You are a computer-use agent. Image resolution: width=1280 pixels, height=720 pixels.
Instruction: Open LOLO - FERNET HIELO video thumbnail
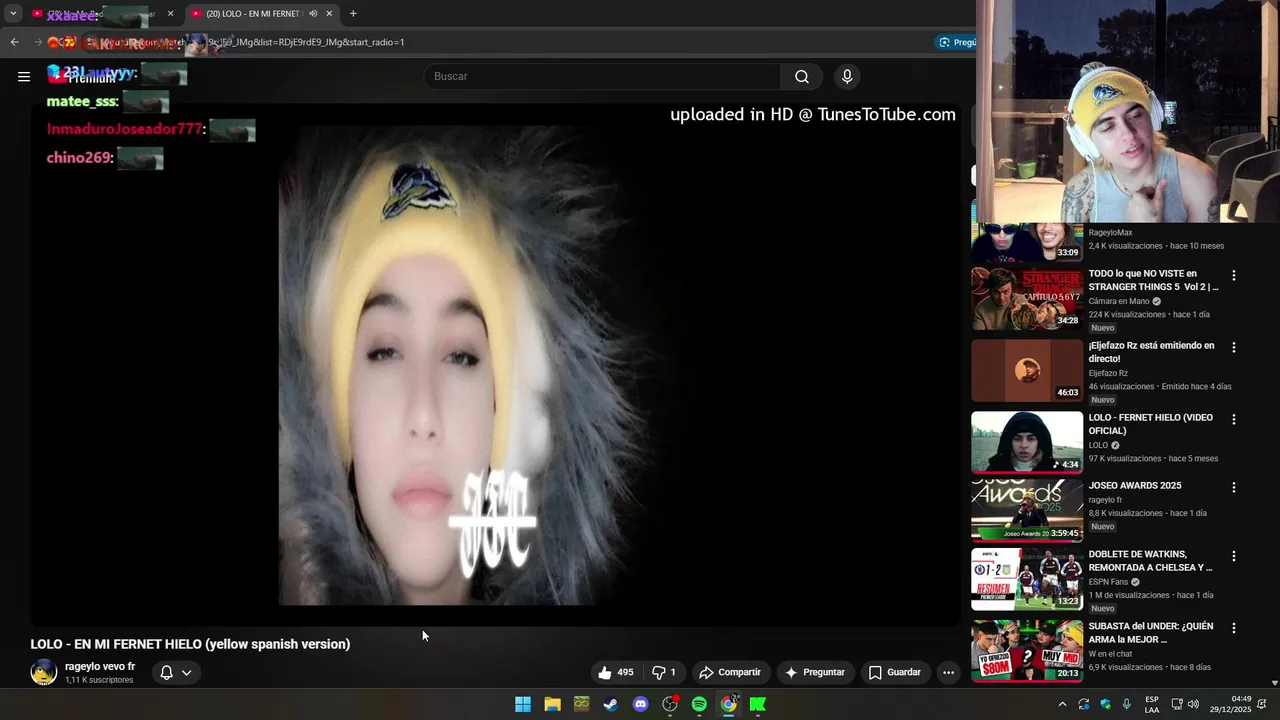(x=1027, y=442)
